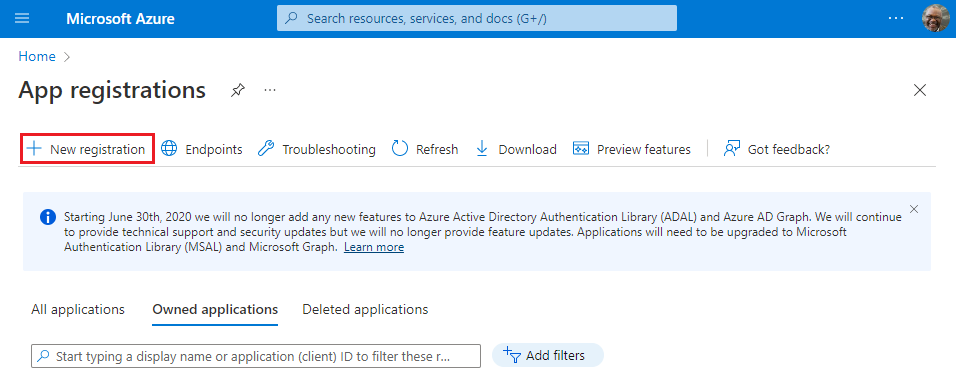Open the hamburger portal menu

[x=22, y=18]
